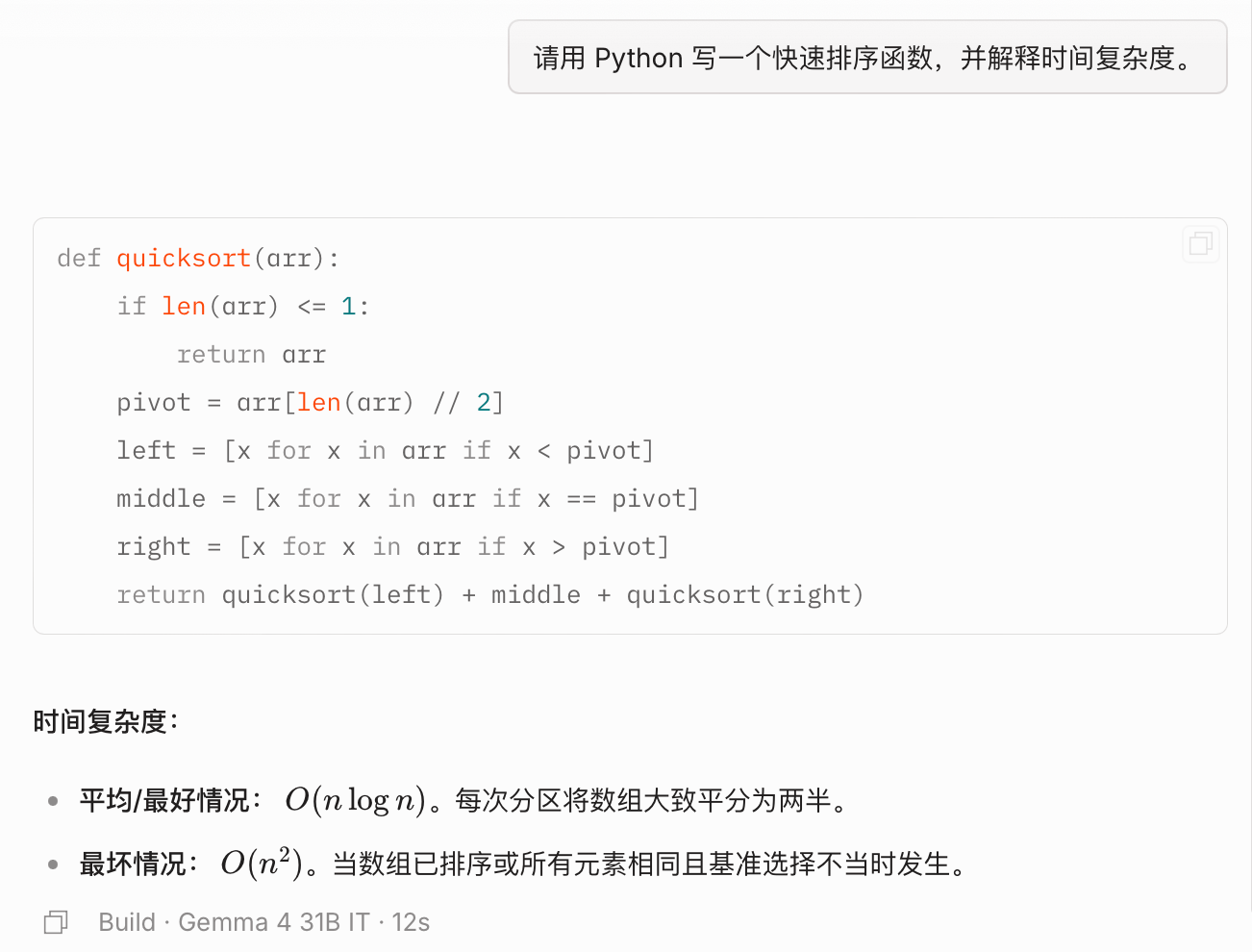
Task: Click the red 'quicksort' function name
Action: tap(184, 259)
